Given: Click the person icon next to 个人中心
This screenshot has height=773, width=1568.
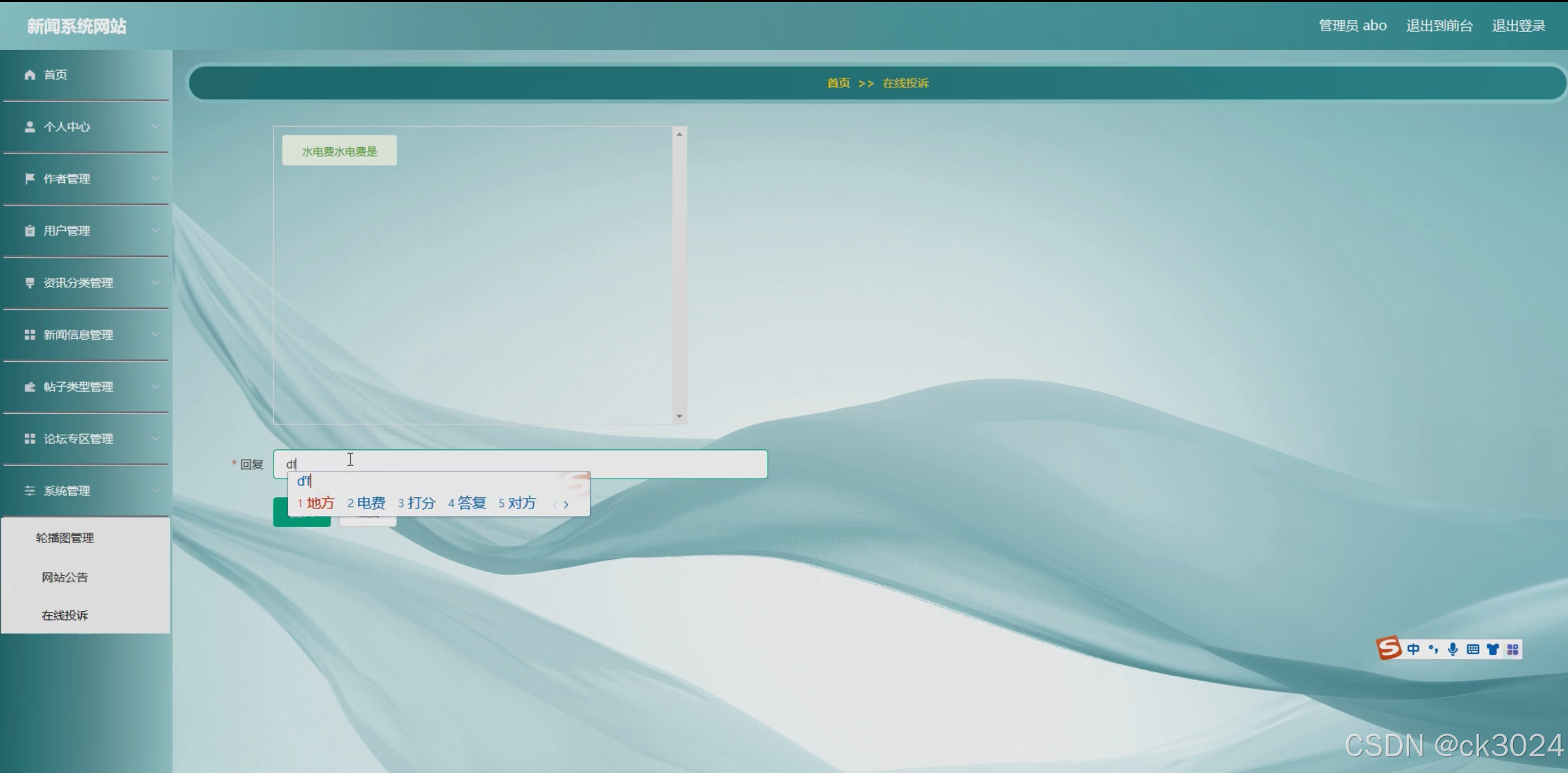Looking at the screenshot, I should (x=30, y=126).
